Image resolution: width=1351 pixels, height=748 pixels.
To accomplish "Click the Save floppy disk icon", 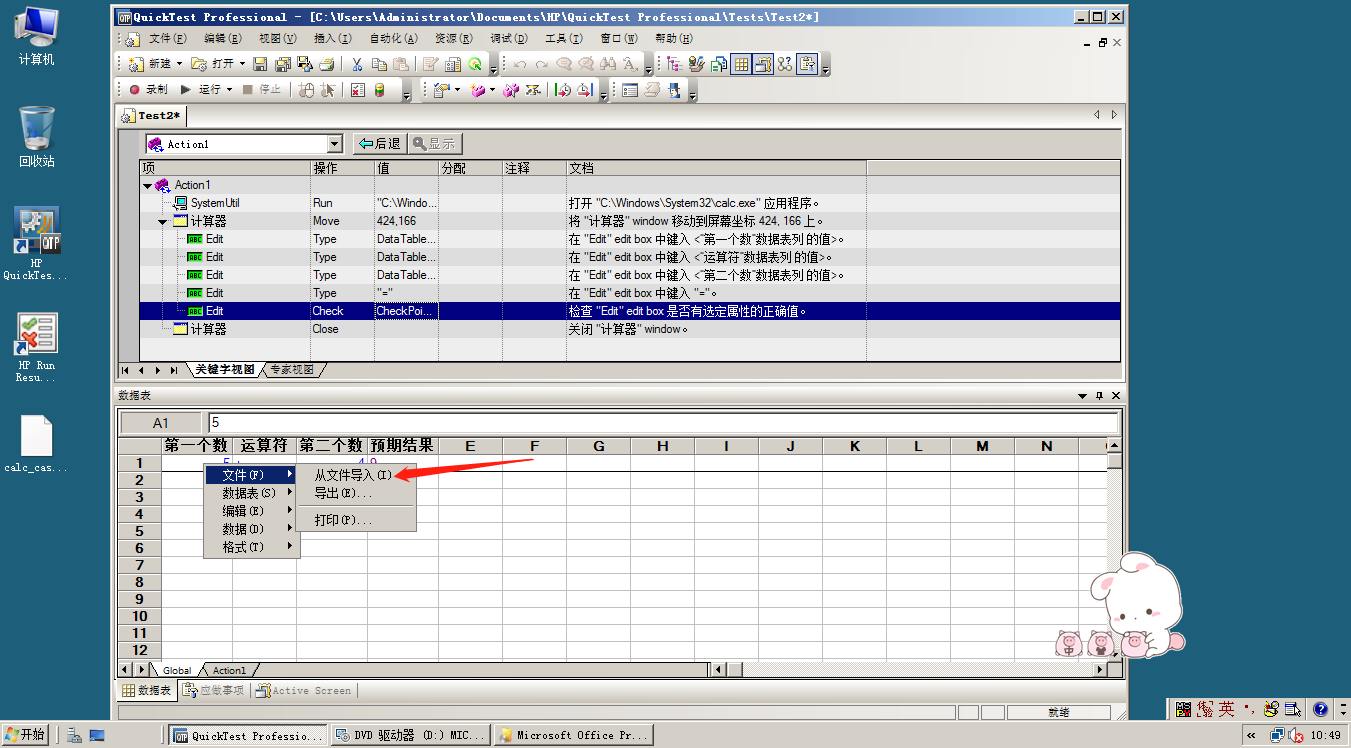I will 260,64.
